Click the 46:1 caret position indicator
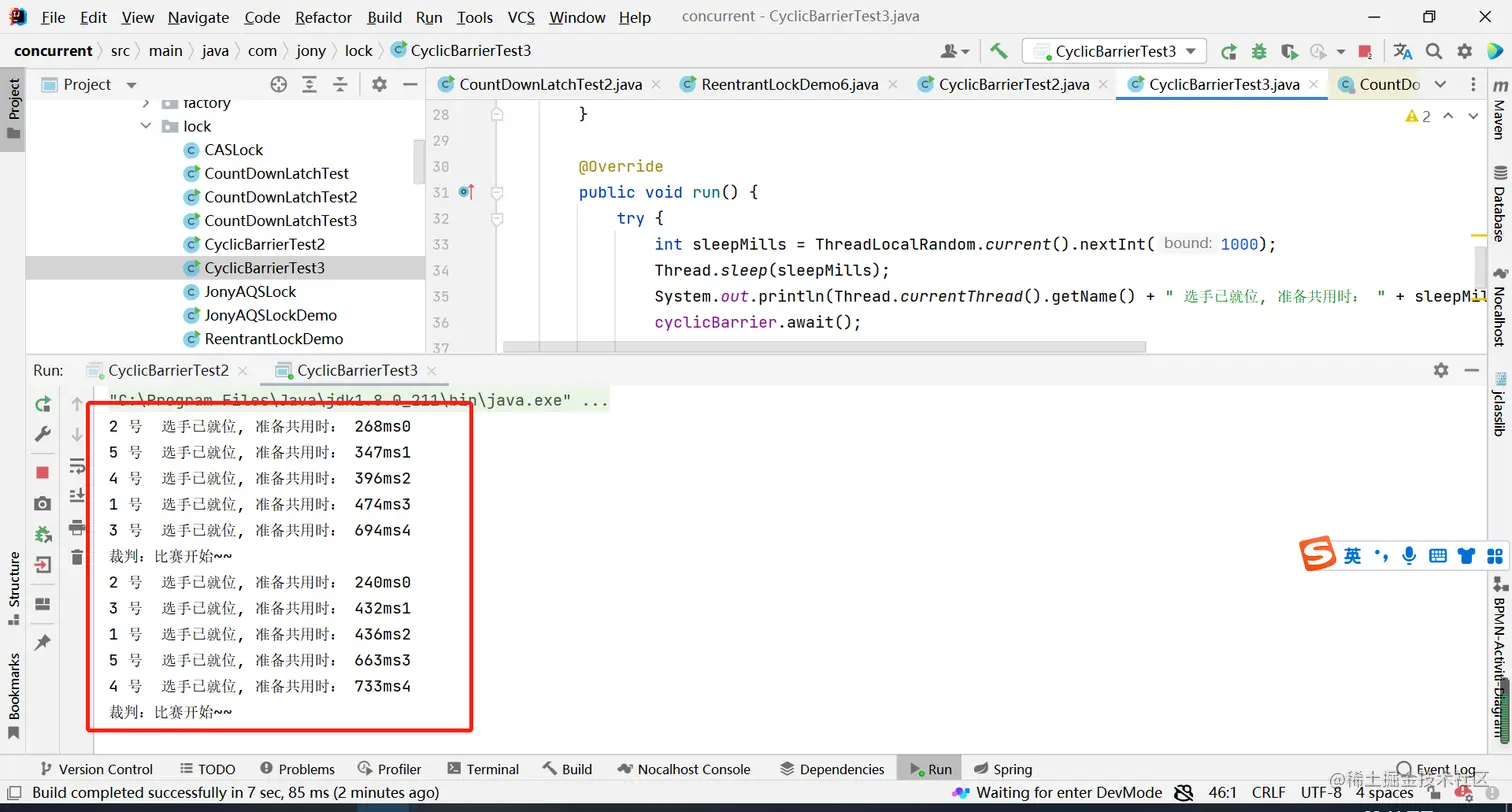The width and height of the screenshot is (1512, 812). point(1222,792)
